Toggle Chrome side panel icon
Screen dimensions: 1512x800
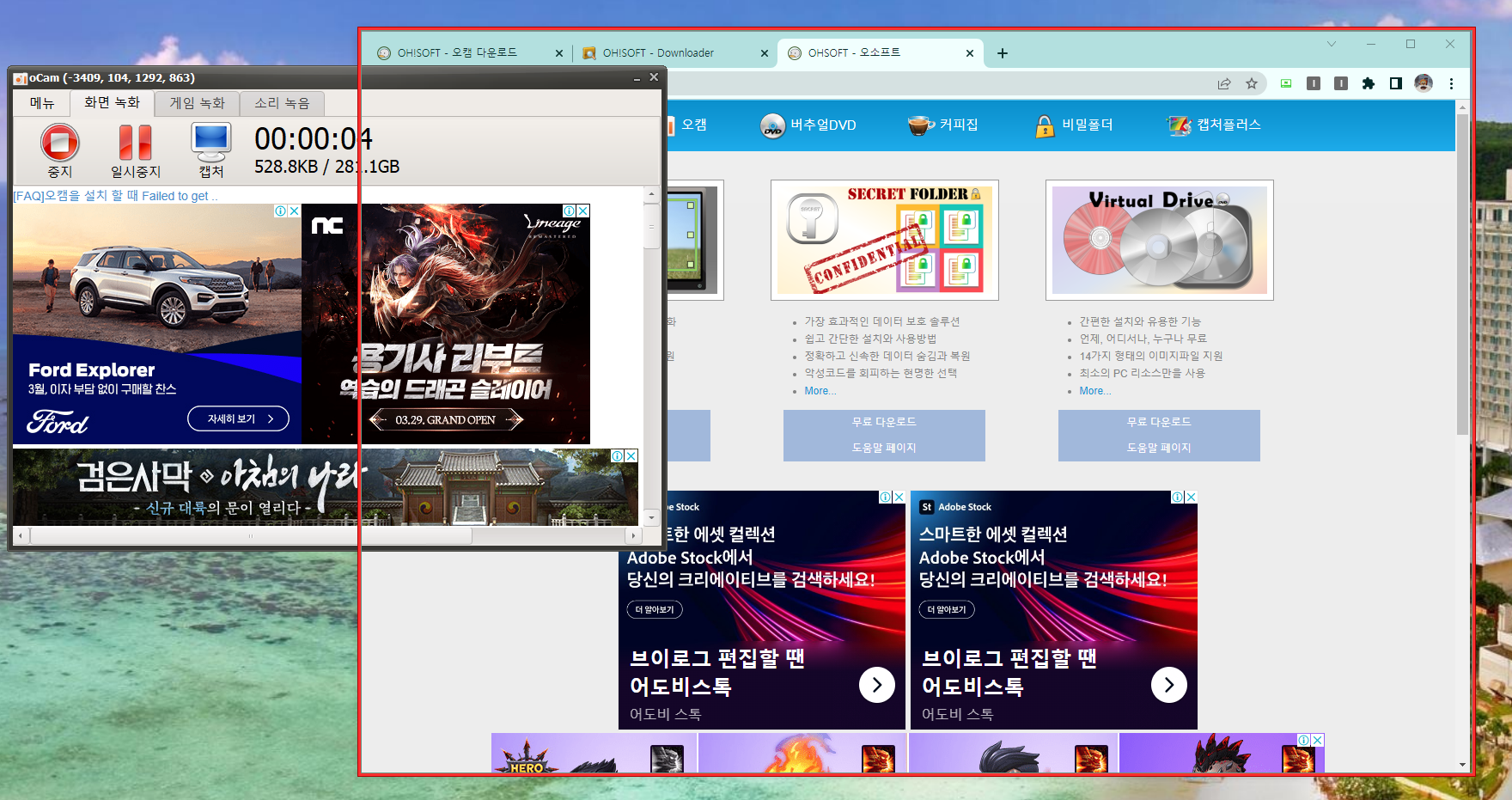pyautogui.click(x=1396, y=83)
